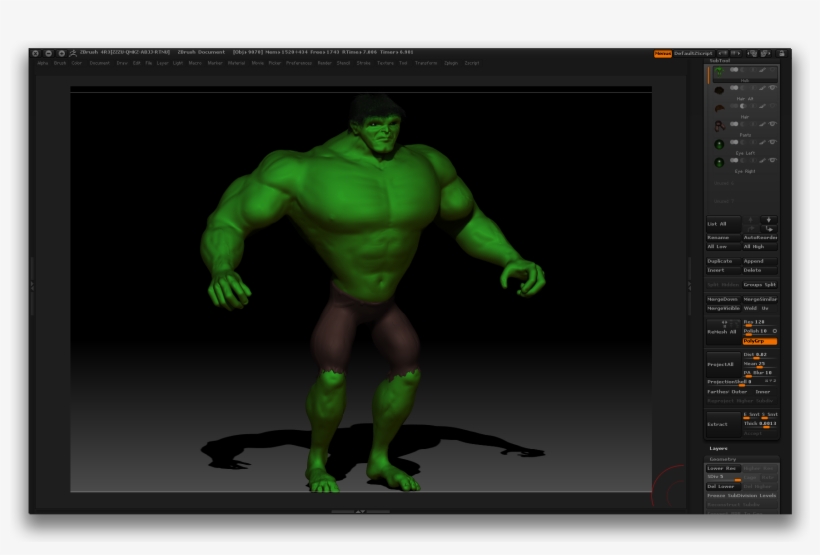Click the Duplicate button
The image size is (820, 555).
pos(724,261)
